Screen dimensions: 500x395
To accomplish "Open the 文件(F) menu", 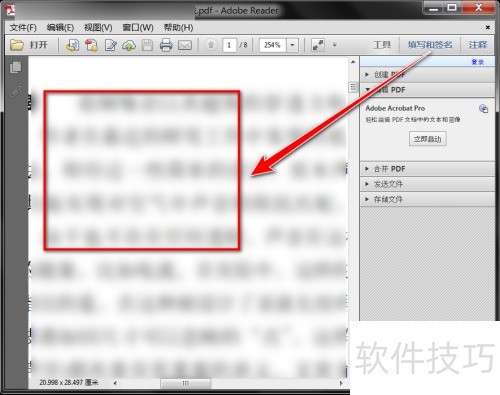I will tap(23, 27).
